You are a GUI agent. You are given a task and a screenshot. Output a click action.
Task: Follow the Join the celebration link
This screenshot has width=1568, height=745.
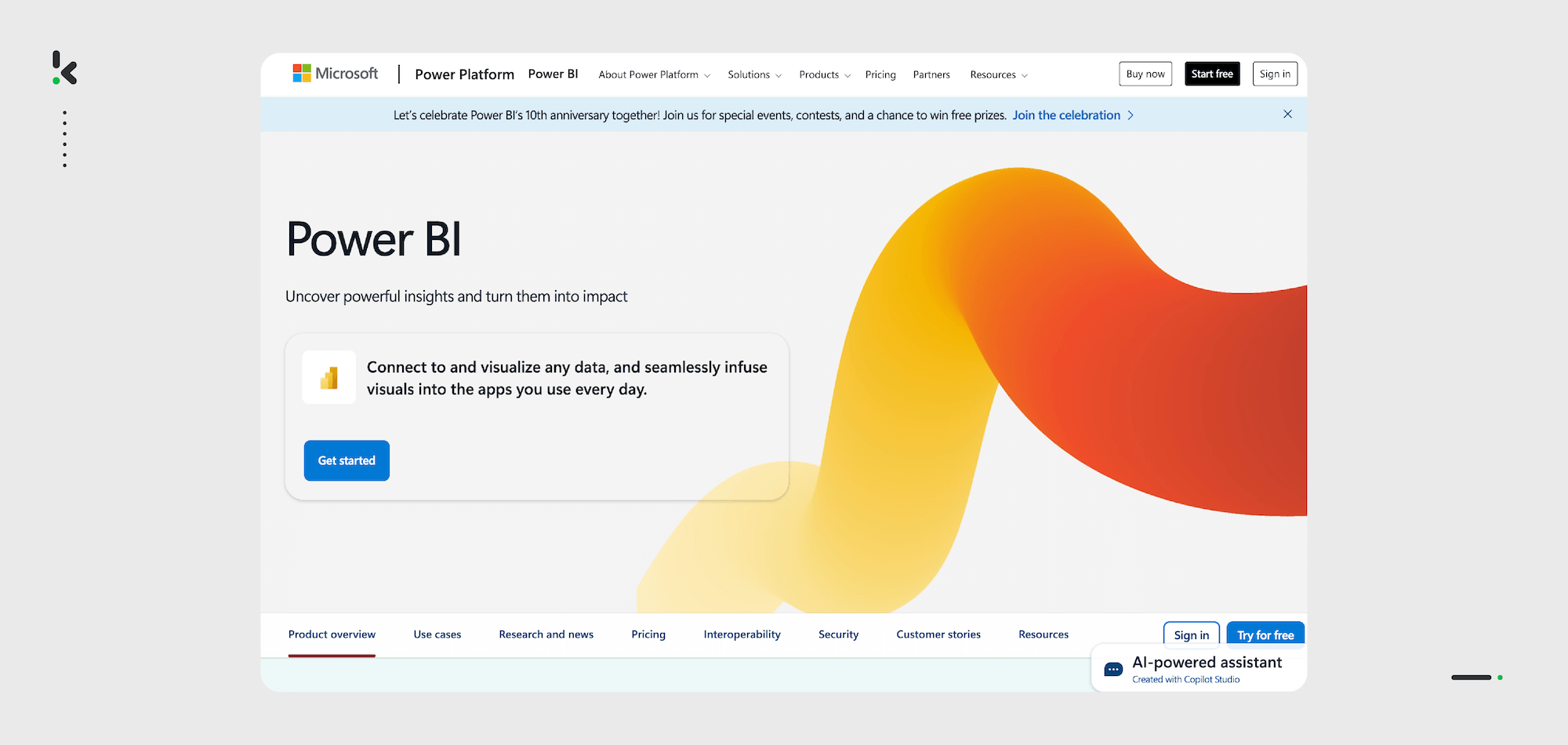(1066, 115)
